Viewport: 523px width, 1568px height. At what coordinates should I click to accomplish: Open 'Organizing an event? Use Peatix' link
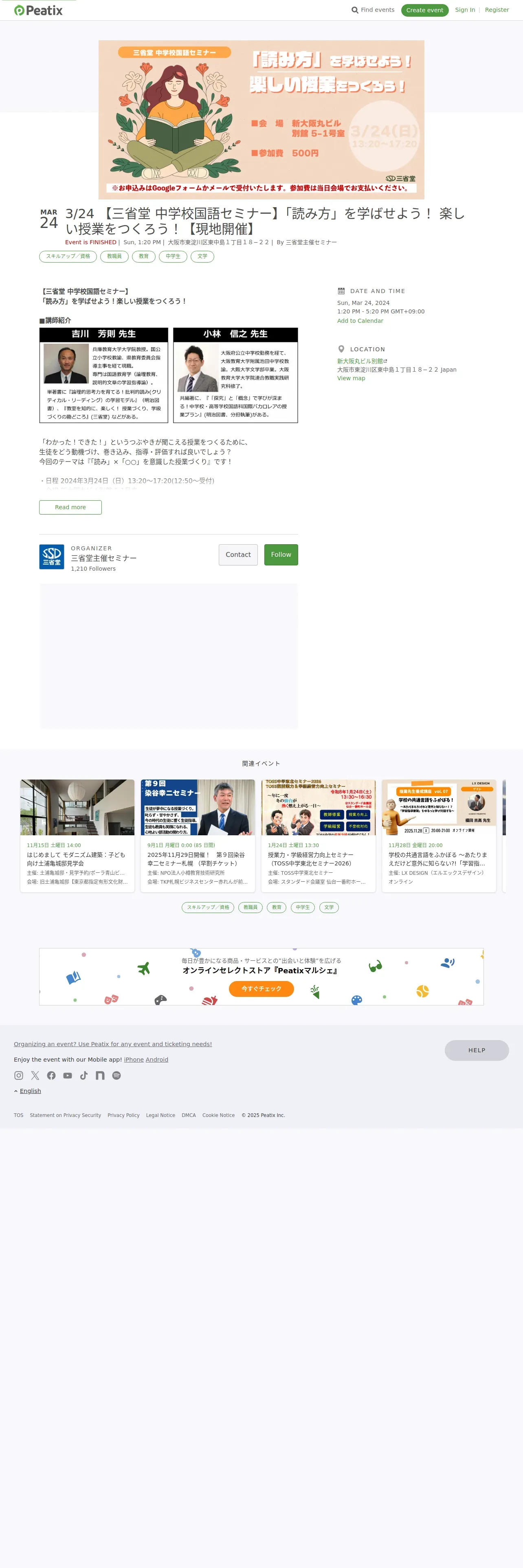(113, 1044)
